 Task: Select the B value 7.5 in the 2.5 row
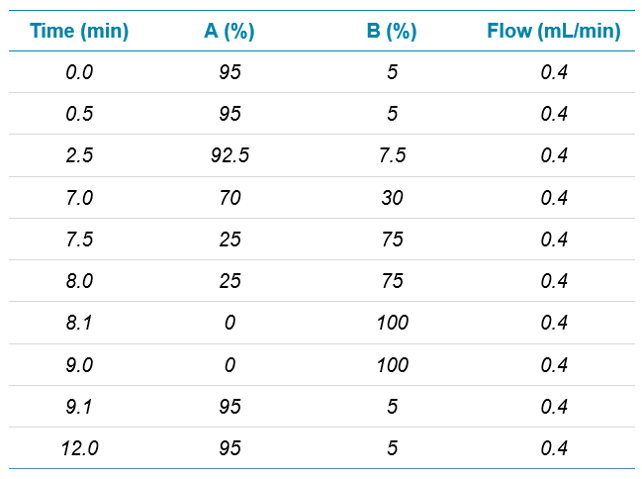[391, 156]
